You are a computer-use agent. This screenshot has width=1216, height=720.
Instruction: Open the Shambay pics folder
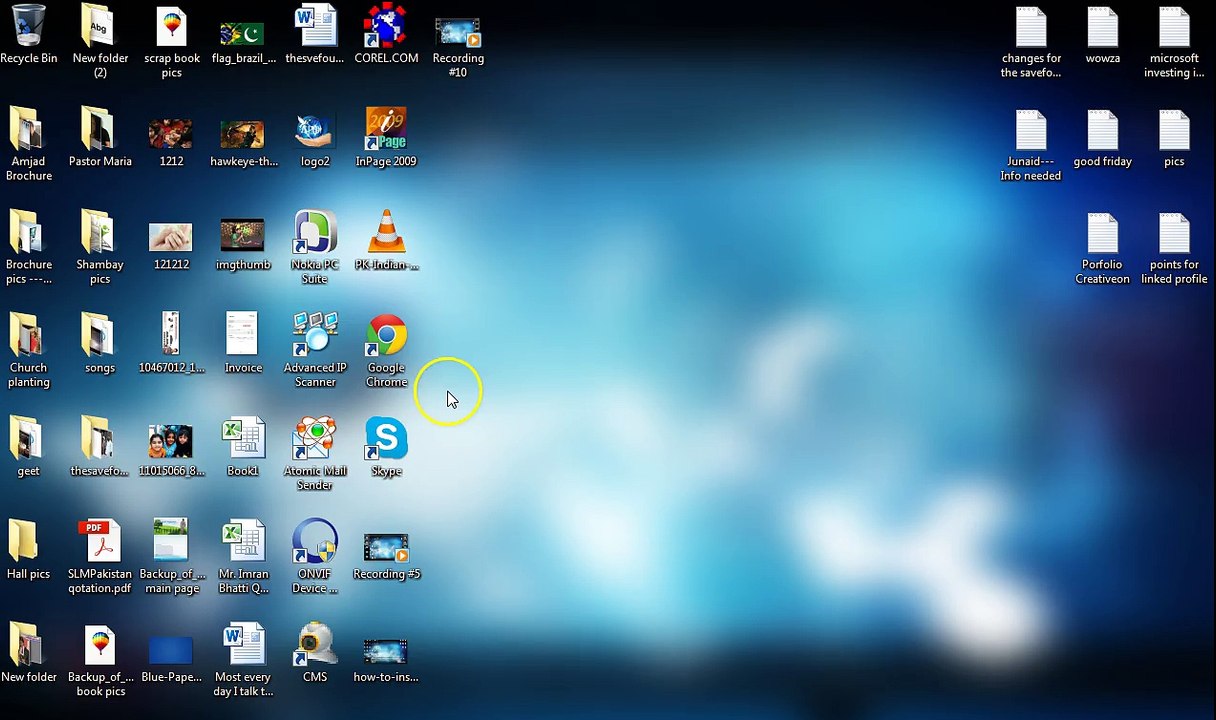point(99,233)
